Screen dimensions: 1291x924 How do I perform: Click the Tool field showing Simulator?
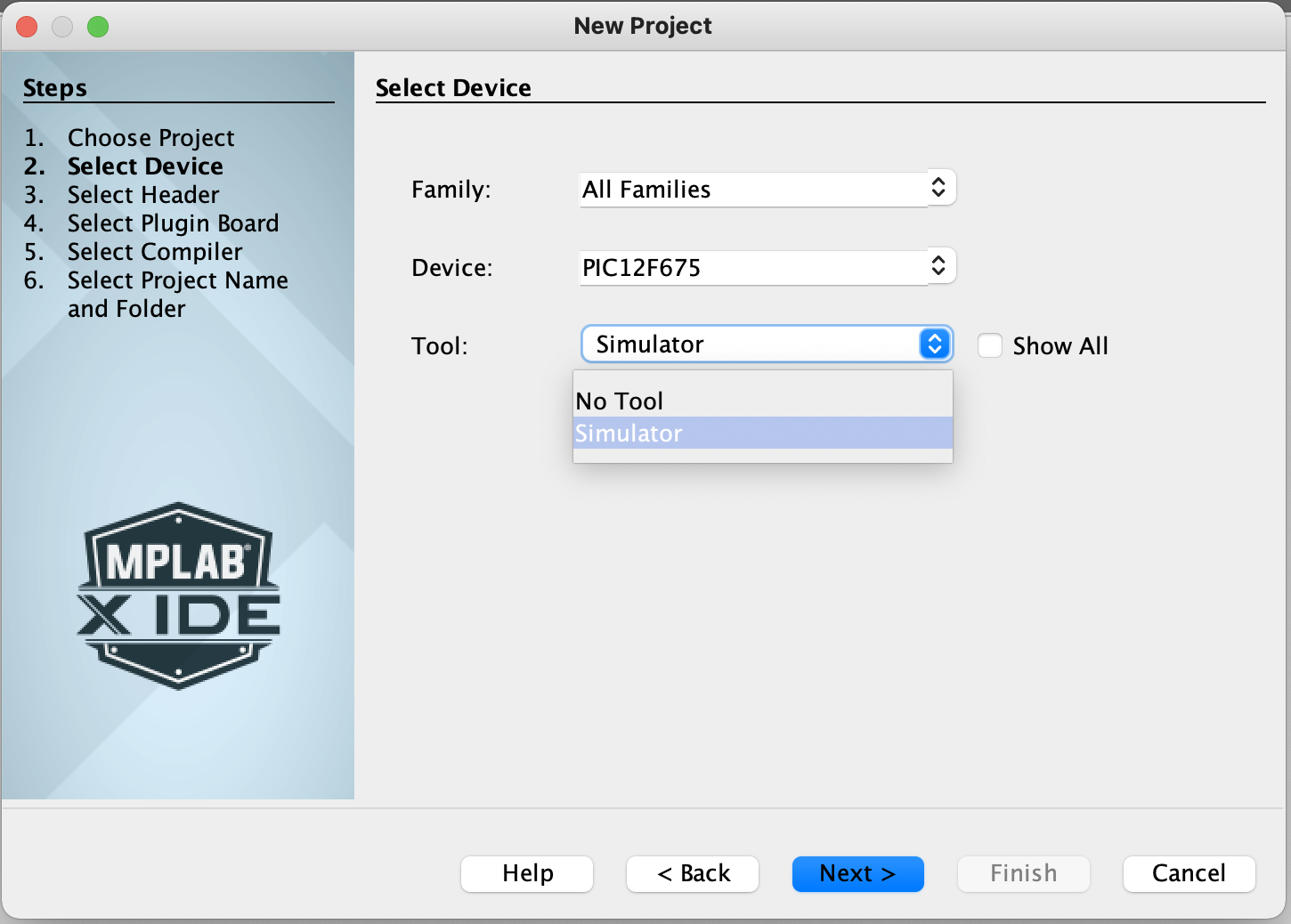pyautogui.click(x=748, y=344)
